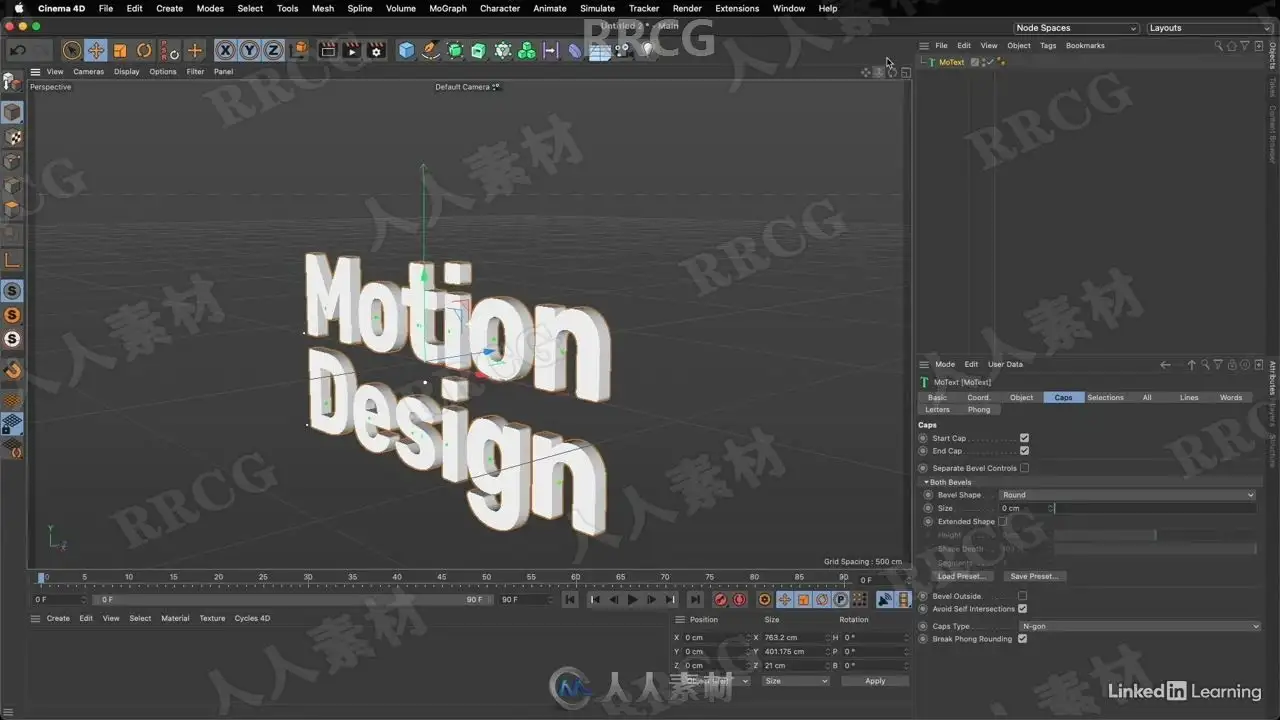Enable Separate Bevel Controls checkbox
This screenshot has width=1280, height=720.
pyautogui.click(x=1024, y=468)
